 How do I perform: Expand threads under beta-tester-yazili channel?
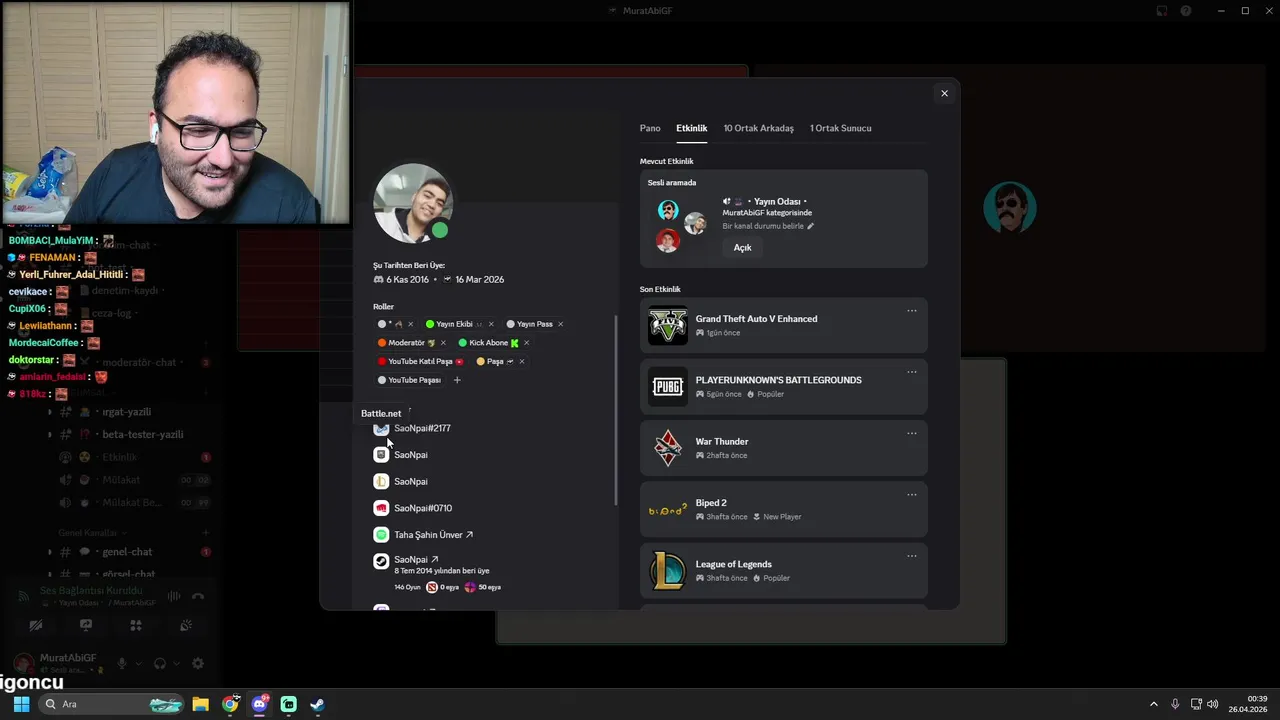50,435
